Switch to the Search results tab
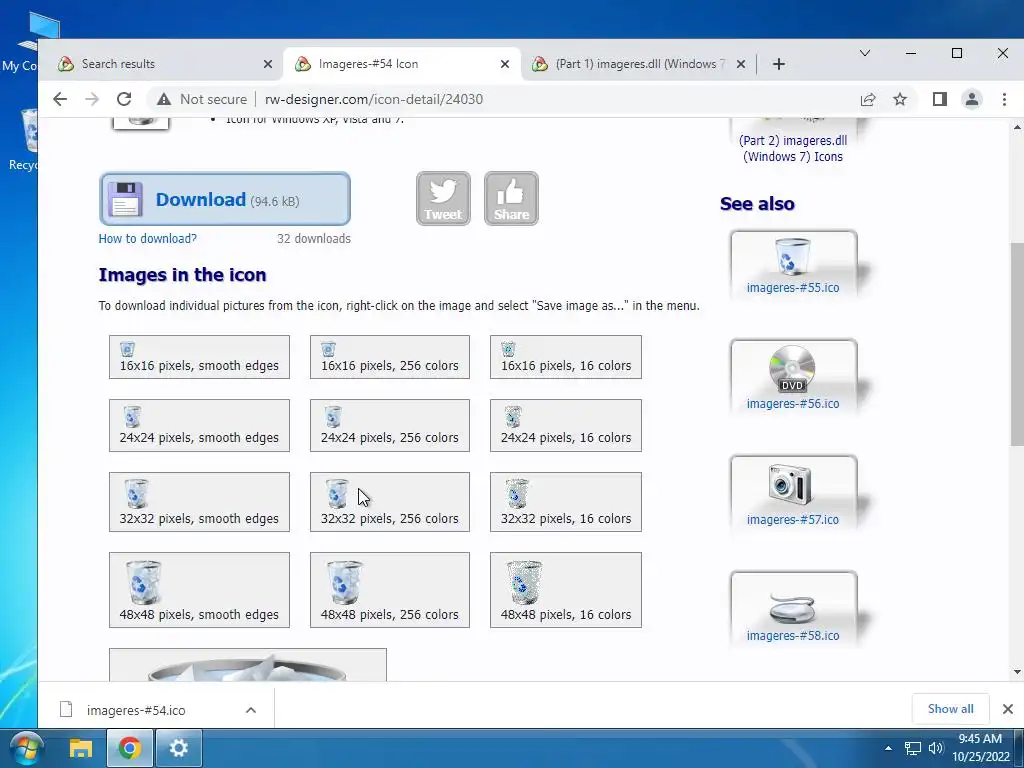Screen dimensions: 1024x768 [163, 64]
